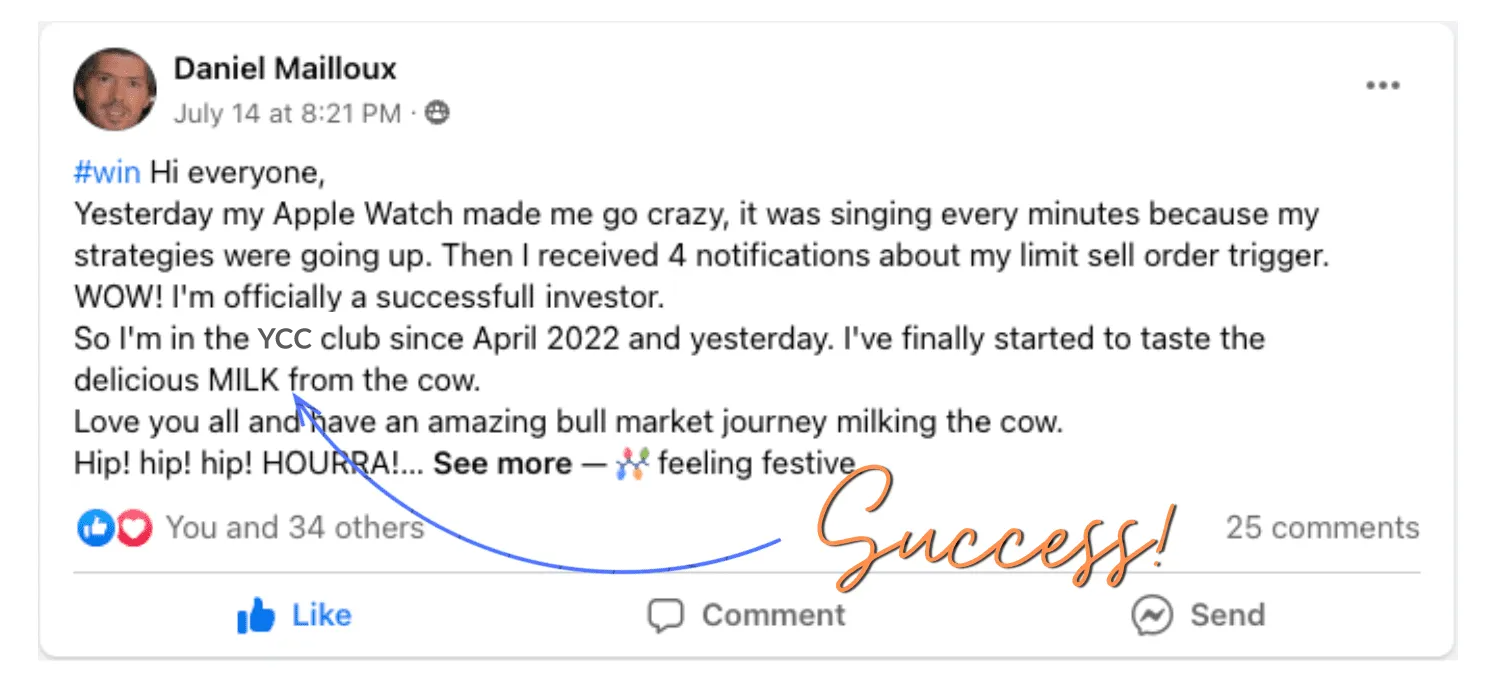Expand the post with See more
This screenshot has height=676, width=1488.
(502, 464)
